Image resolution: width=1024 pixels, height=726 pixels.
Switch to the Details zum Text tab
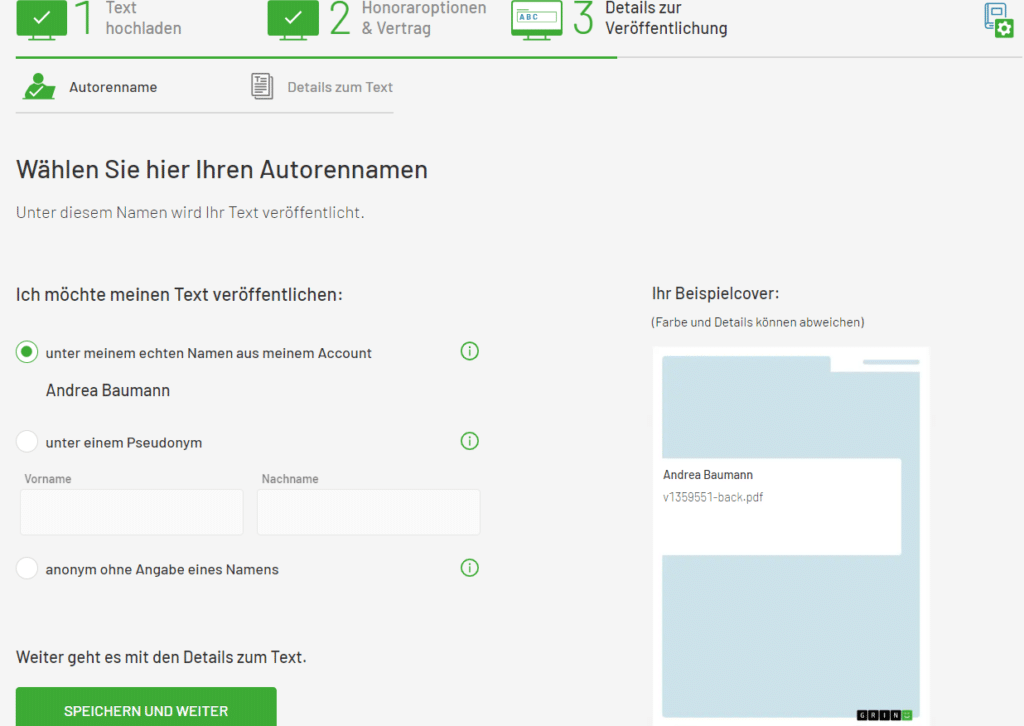tap(340, 87)
